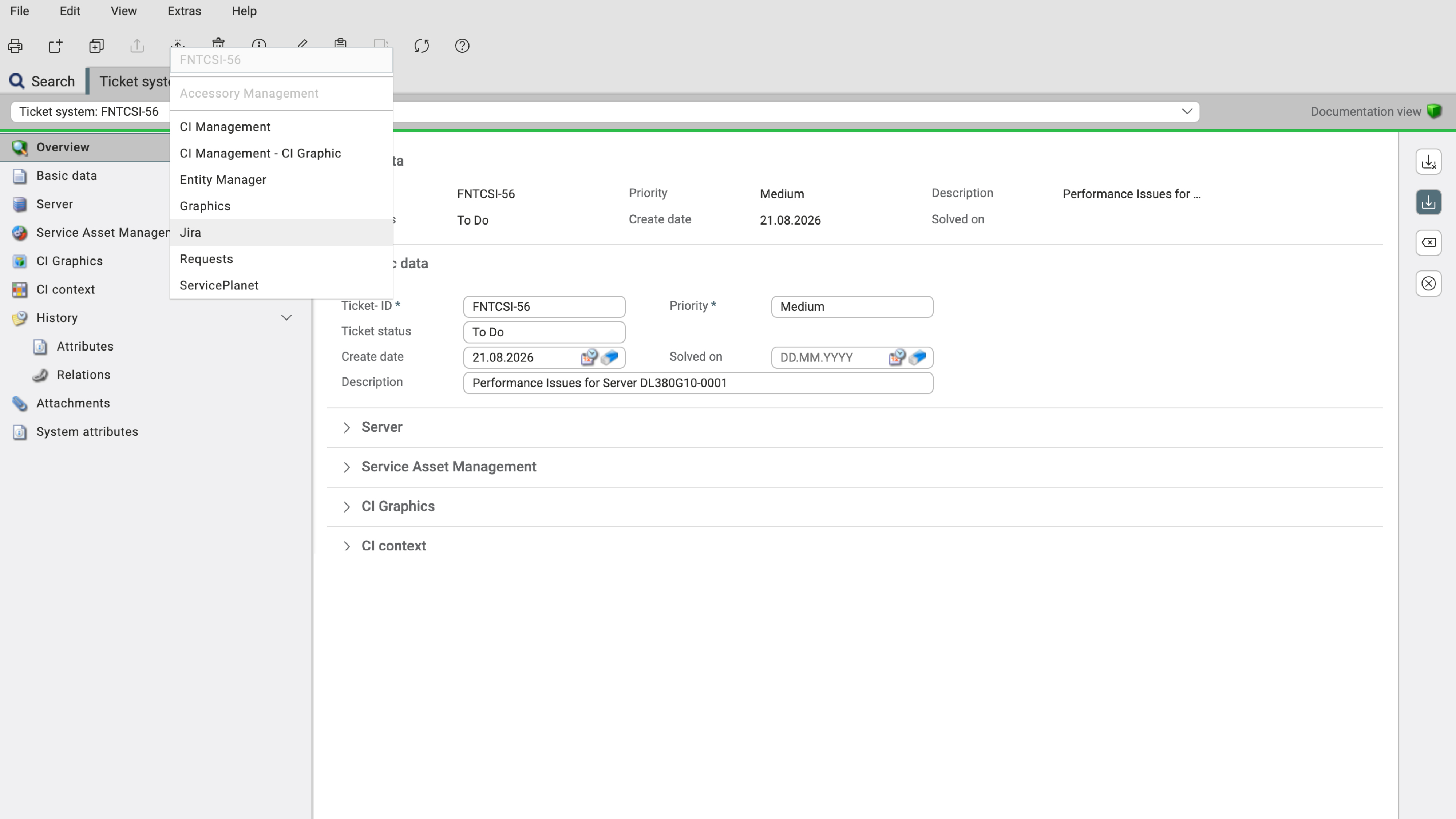The image size is (1456, 819).
Task: Click the Duplicate object toolbar icon
Action: coord(97,46)
